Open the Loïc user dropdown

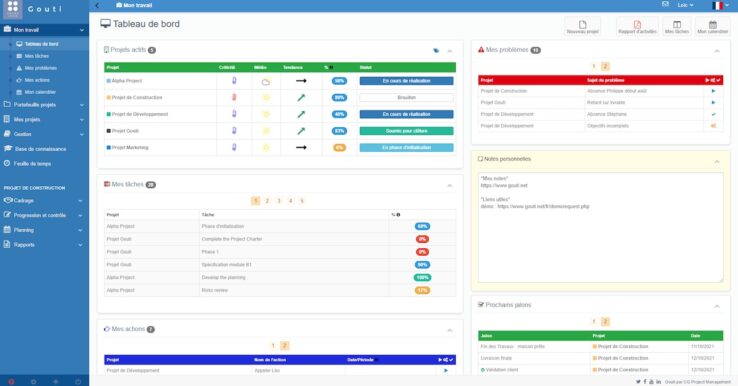coord(685,5)
